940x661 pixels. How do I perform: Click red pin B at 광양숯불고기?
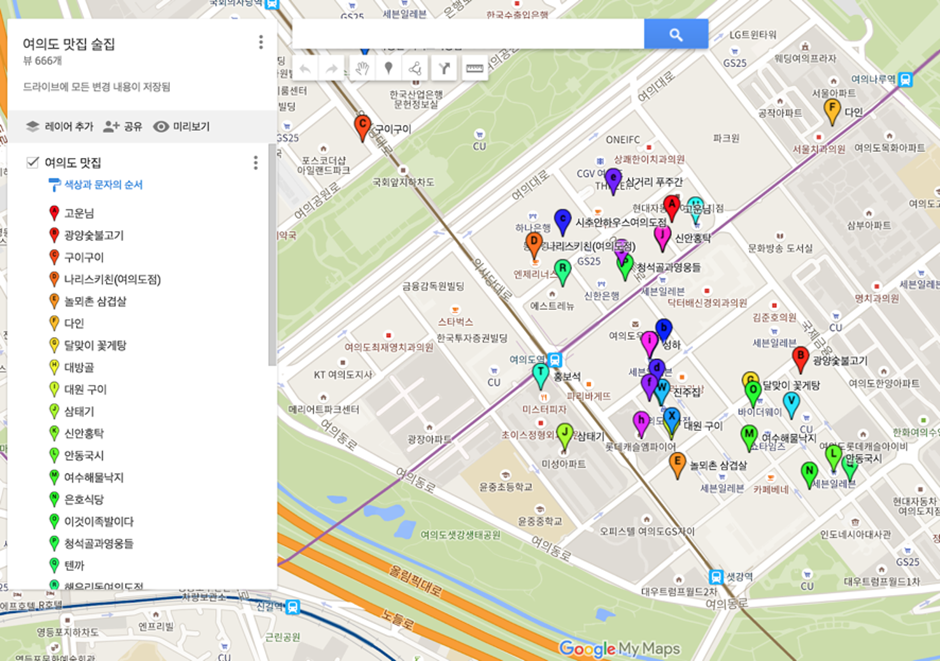coord(800,358)
